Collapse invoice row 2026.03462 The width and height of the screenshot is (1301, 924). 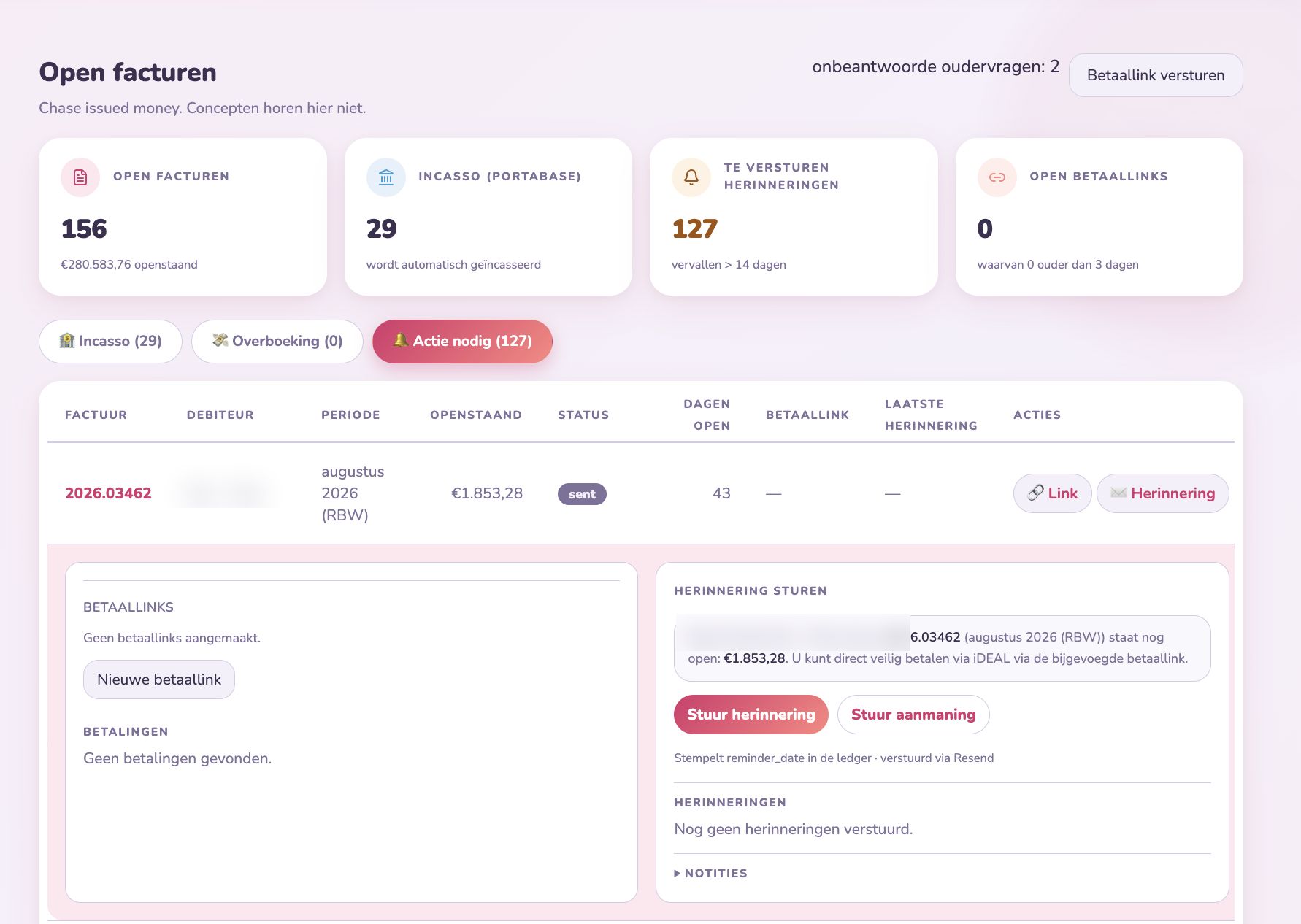[x=640, y=493]
